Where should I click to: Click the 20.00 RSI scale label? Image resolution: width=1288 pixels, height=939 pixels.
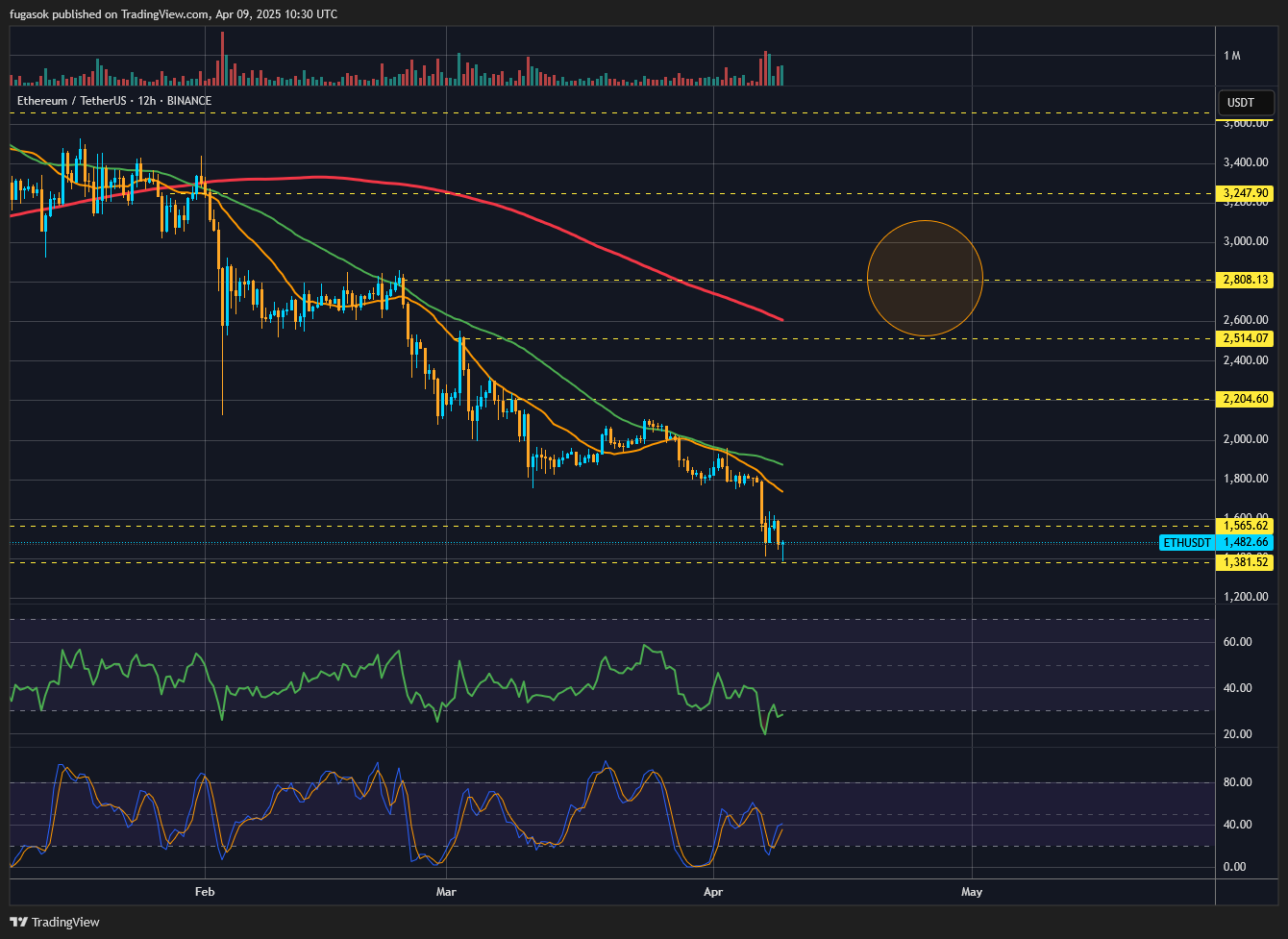1236,734
